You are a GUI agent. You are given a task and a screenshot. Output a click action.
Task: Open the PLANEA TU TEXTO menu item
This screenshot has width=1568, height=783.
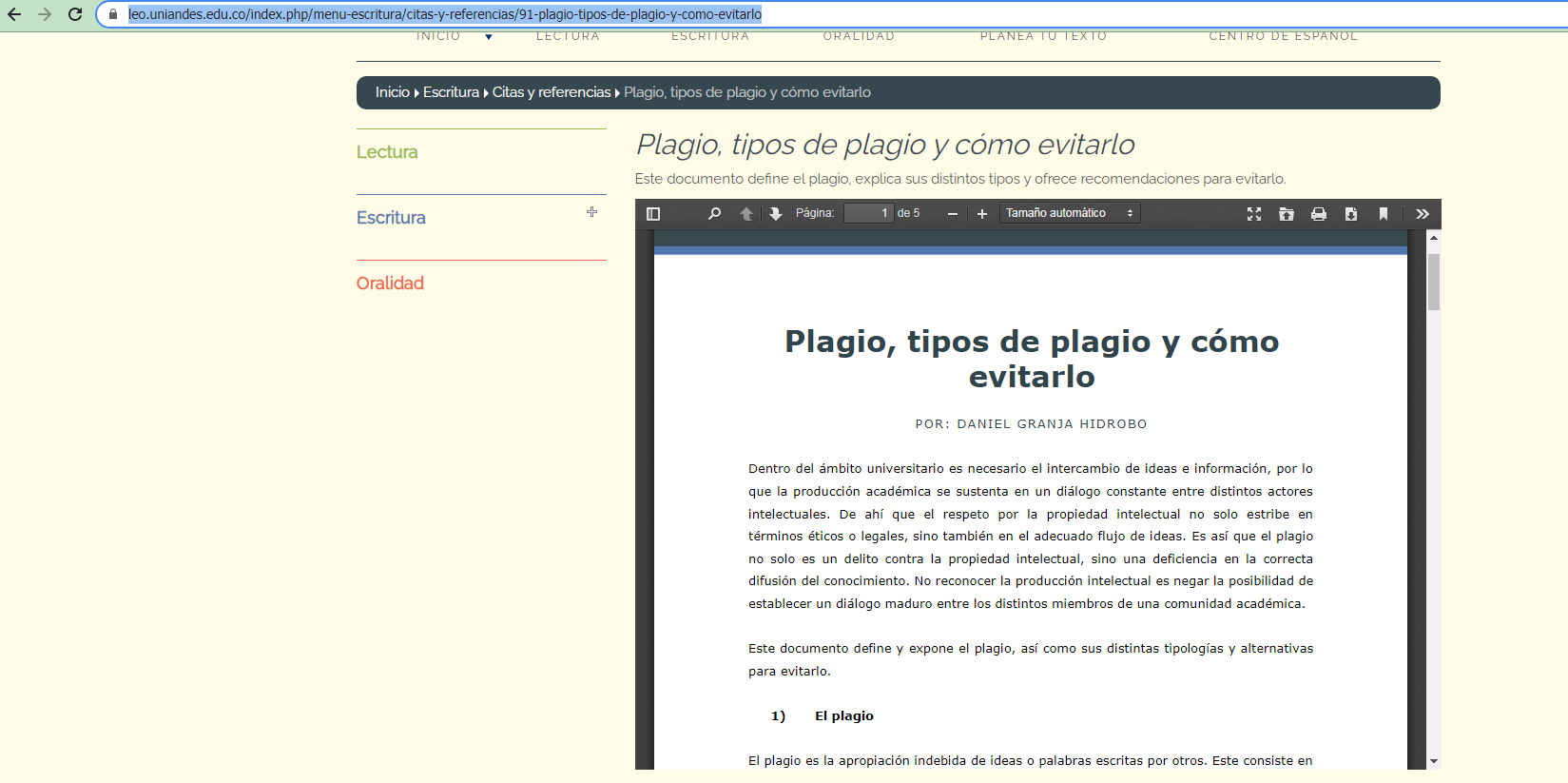point(1043,36)
